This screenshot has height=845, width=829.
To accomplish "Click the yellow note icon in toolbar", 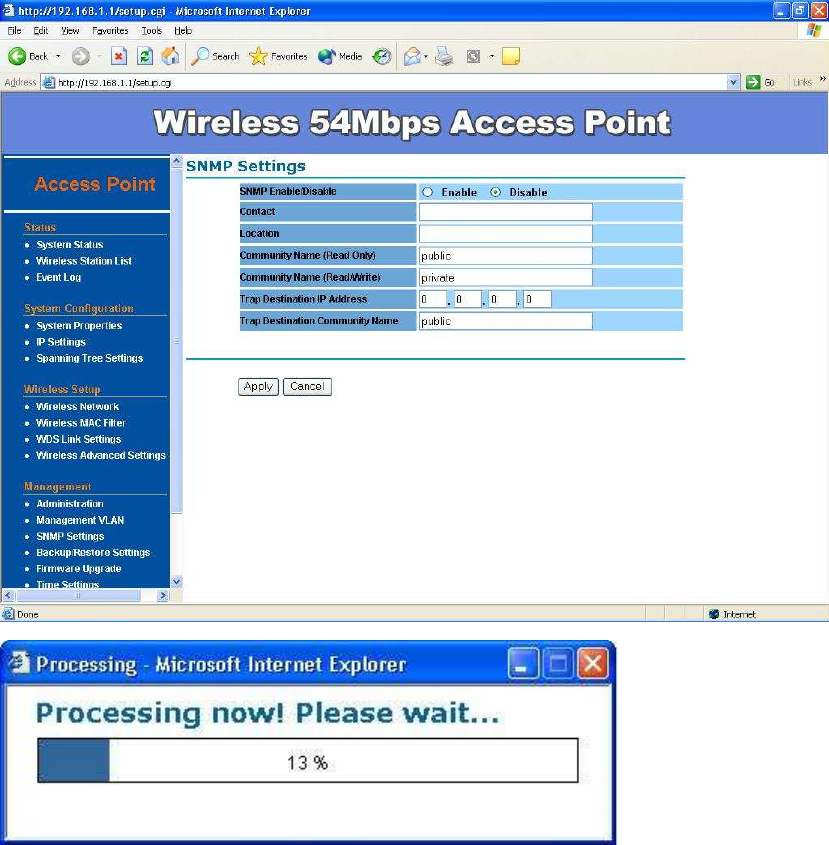I will pyautogui.click(x=510, y=56).
